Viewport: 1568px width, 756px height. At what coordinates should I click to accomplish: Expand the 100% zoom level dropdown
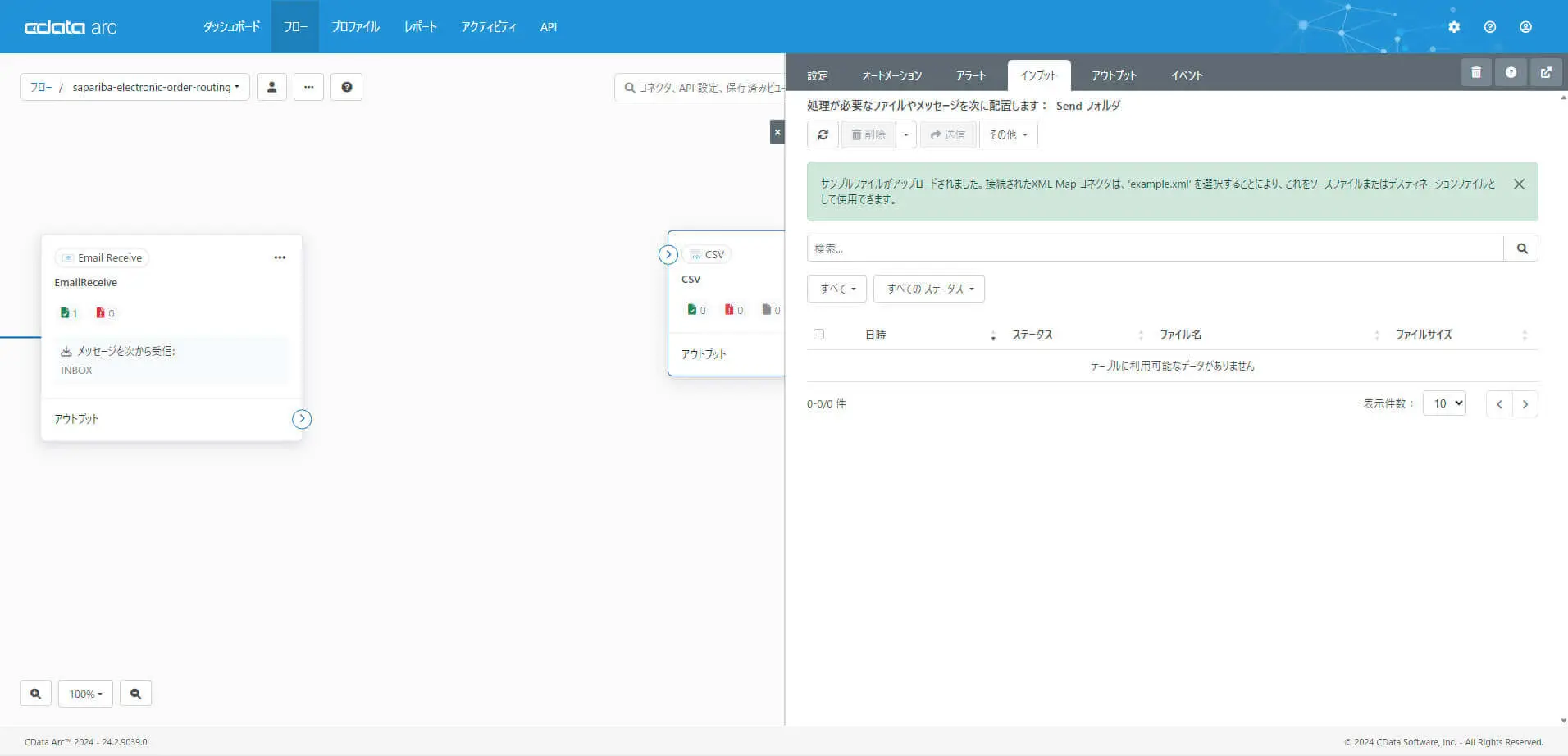85,694
